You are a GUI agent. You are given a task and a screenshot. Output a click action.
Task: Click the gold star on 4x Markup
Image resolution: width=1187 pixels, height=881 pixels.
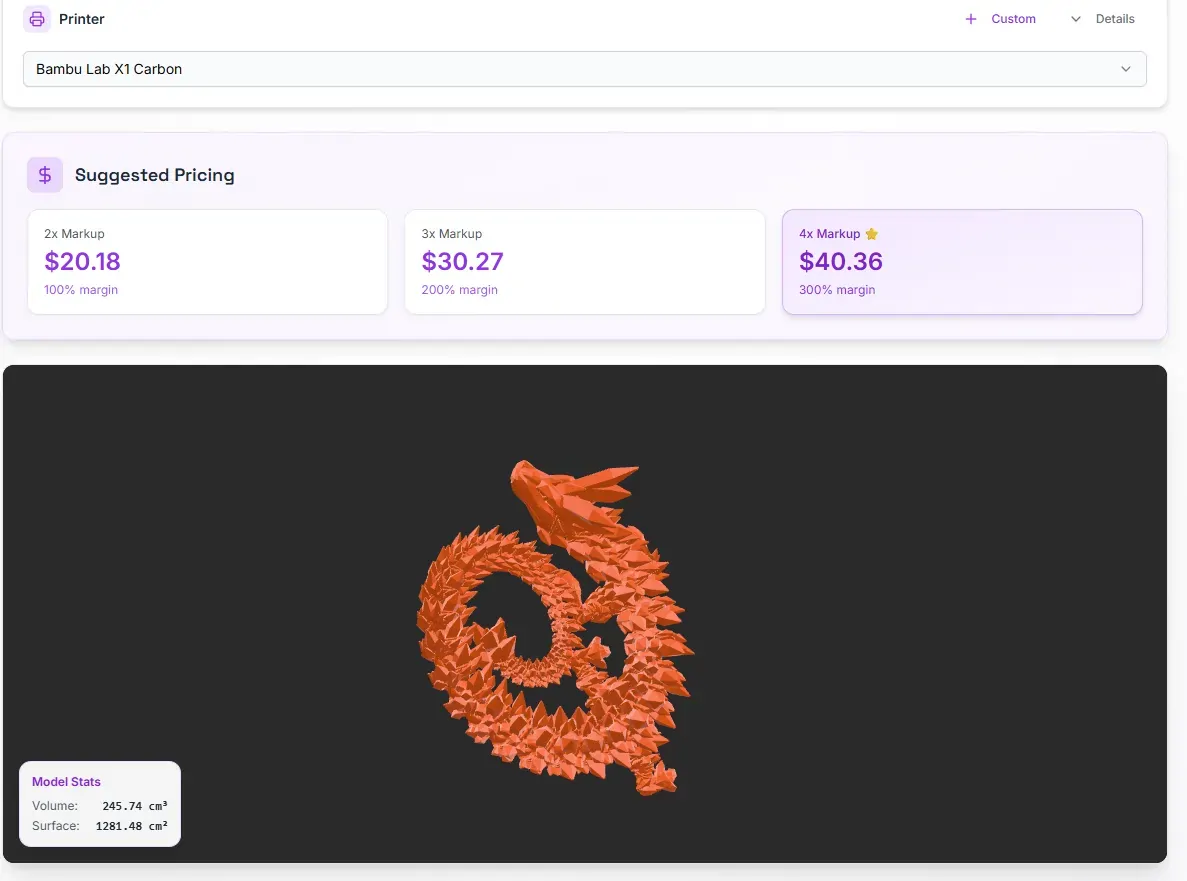click(871, 234)
